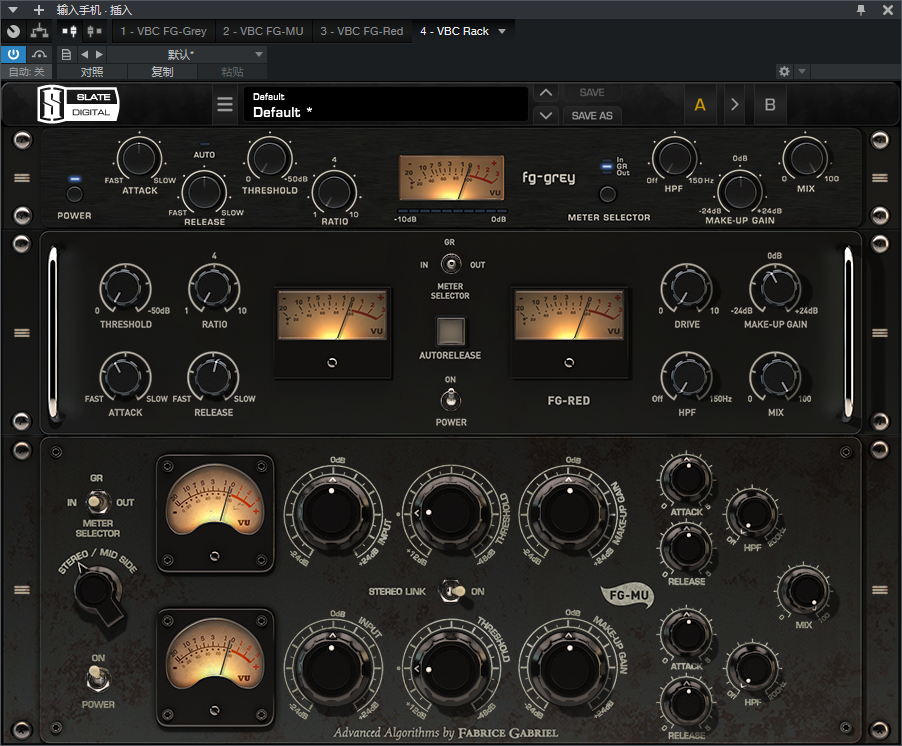The width and height of the screenshot is (902, 746).
Task: Toggle the FG-Red AUTORELEASE button
Action: pyautogui.click(x=450, y=331)
